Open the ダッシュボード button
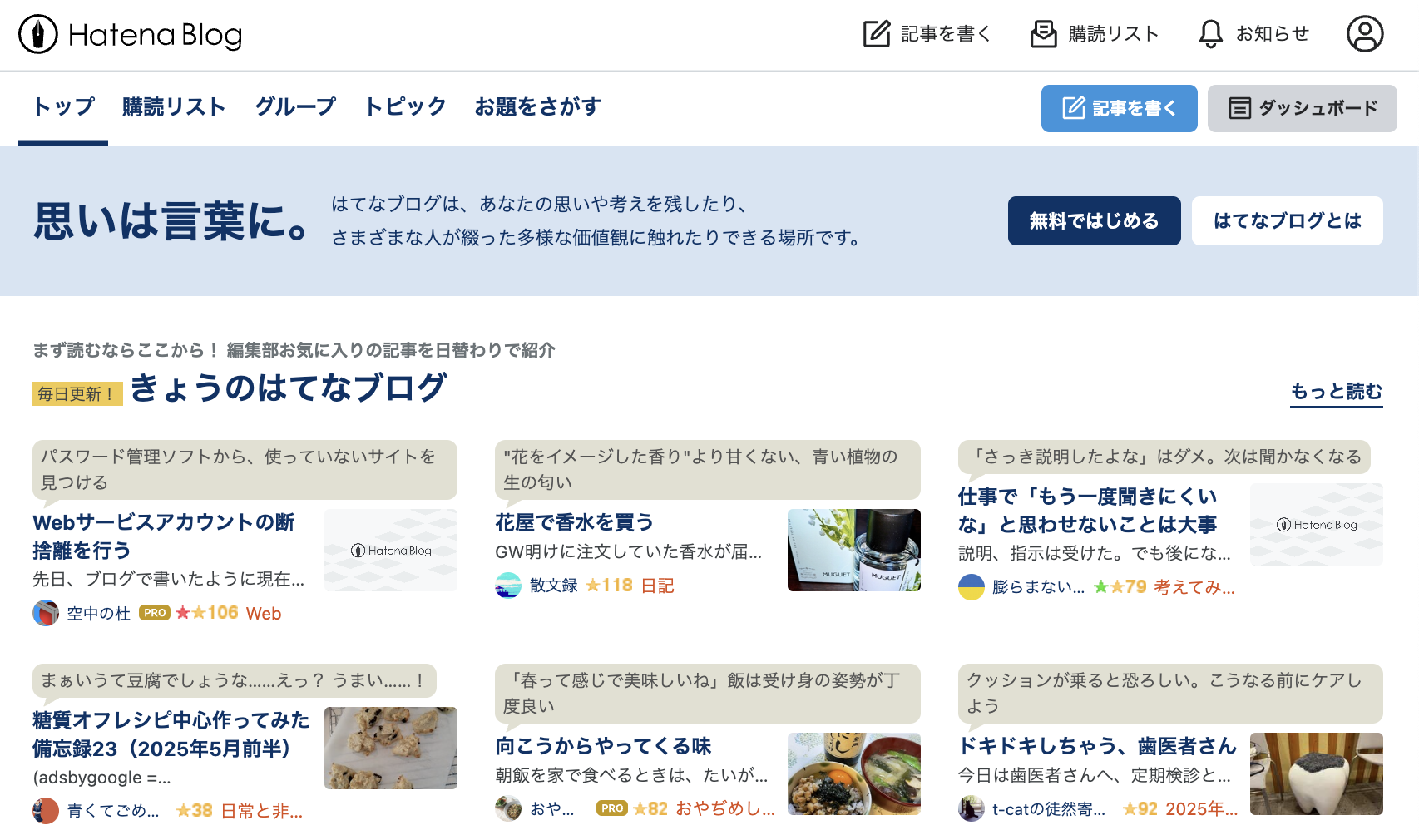 click(1302, 109)
